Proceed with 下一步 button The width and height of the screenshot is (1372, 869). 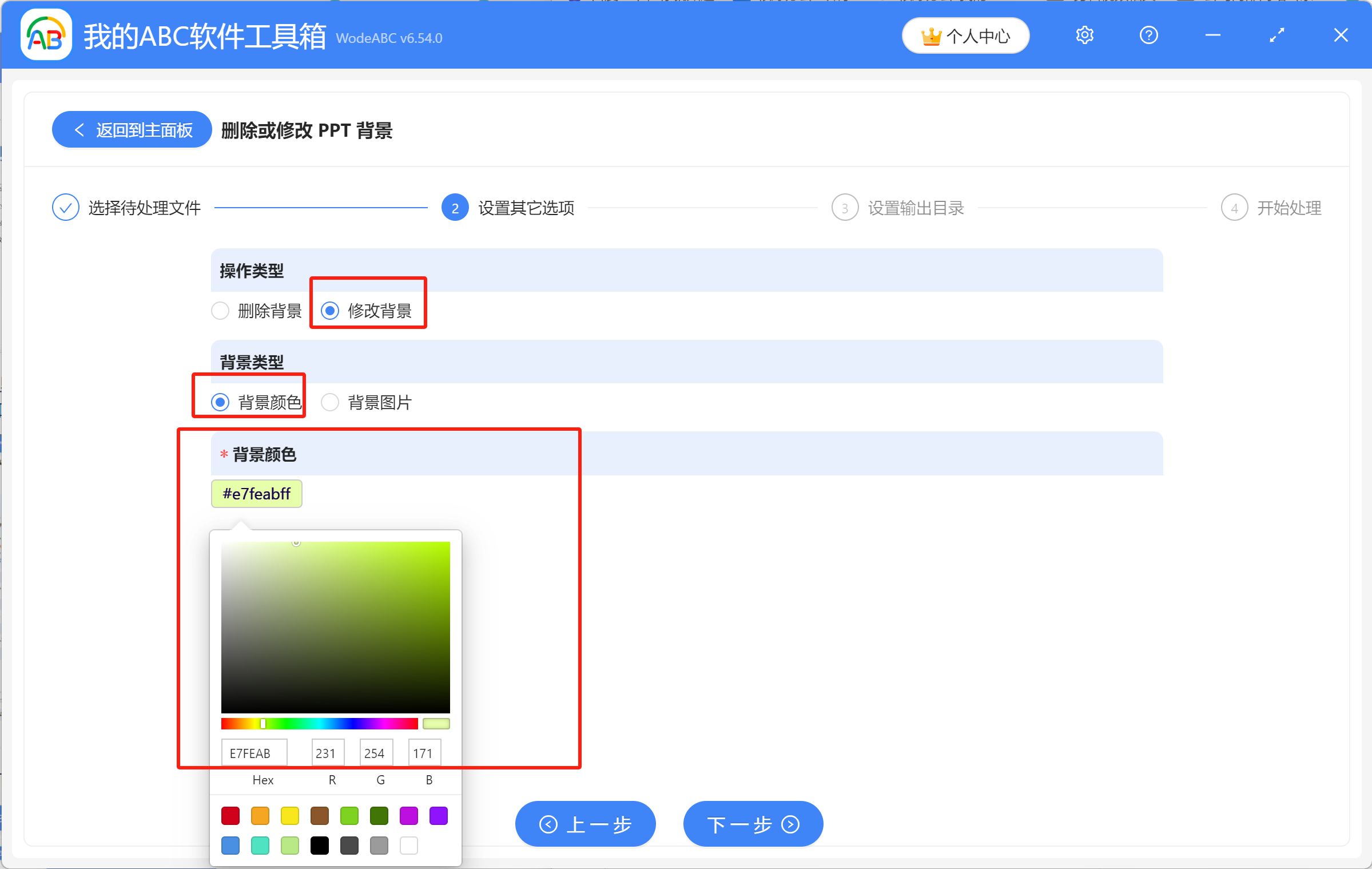[x=753, y=824]
